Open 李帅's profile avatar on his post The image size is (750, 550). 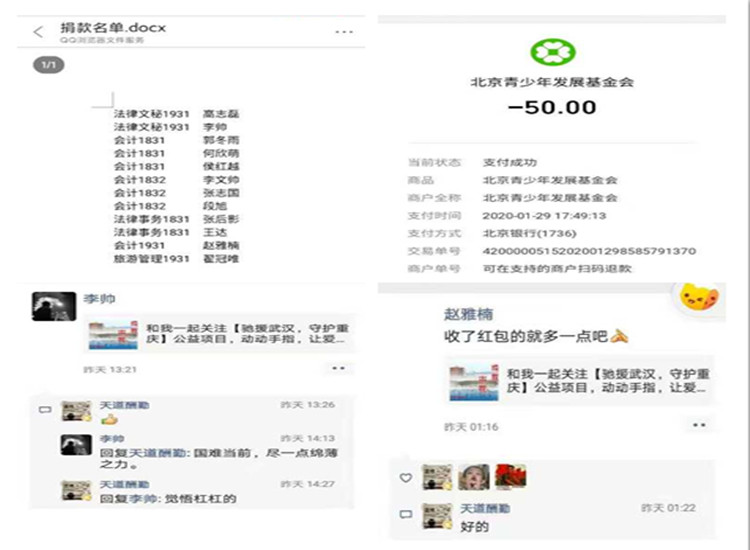(x=54, y=306)
